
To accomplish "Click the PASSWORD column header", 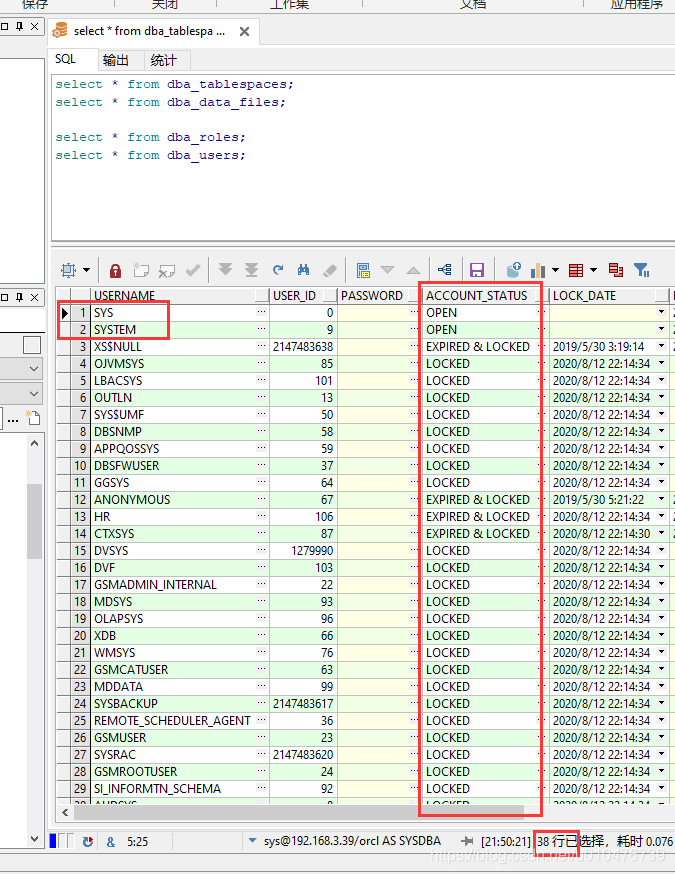I will pos(378,295).
